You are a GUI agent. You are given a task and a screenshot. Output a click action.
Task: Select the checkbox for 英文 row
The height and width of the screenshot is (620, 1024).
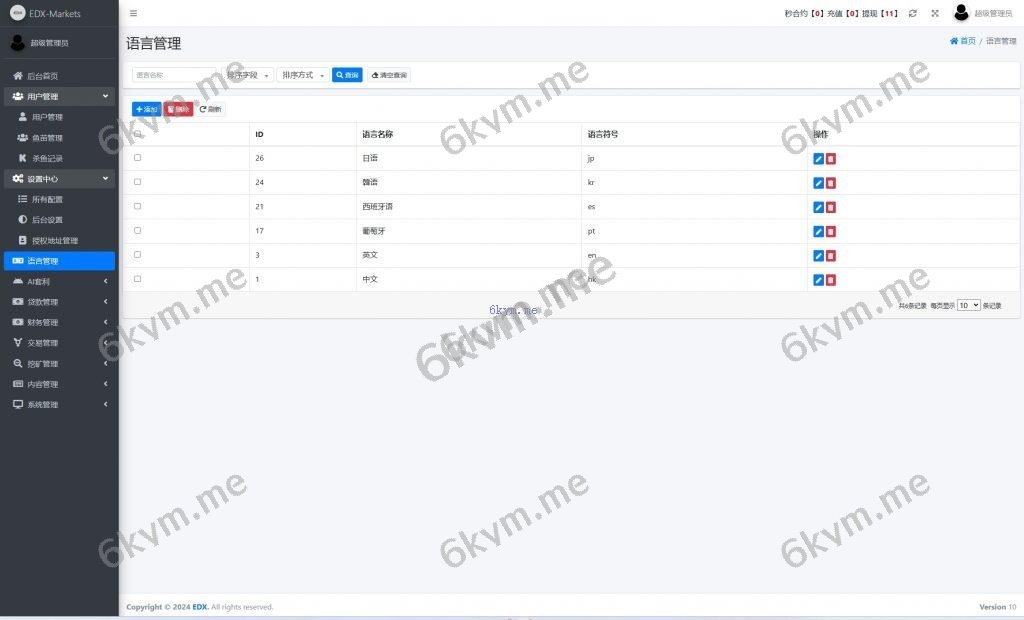click(x=137, y=255)
